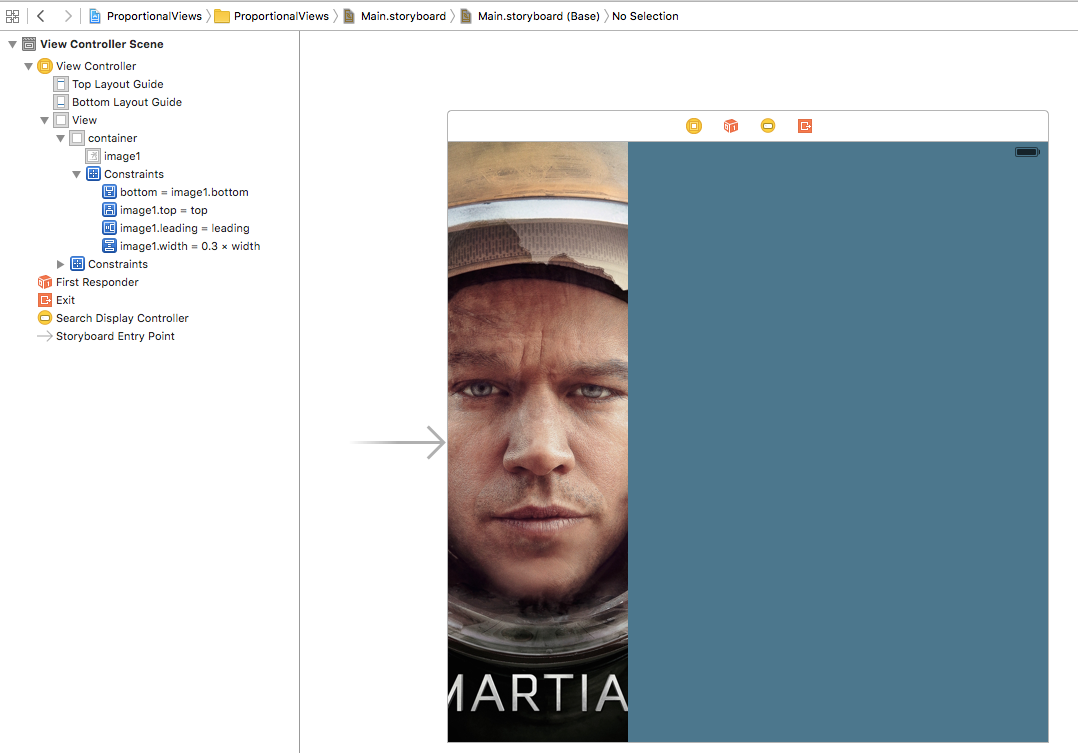Select the container view in outline

click(x=150, y=138)
